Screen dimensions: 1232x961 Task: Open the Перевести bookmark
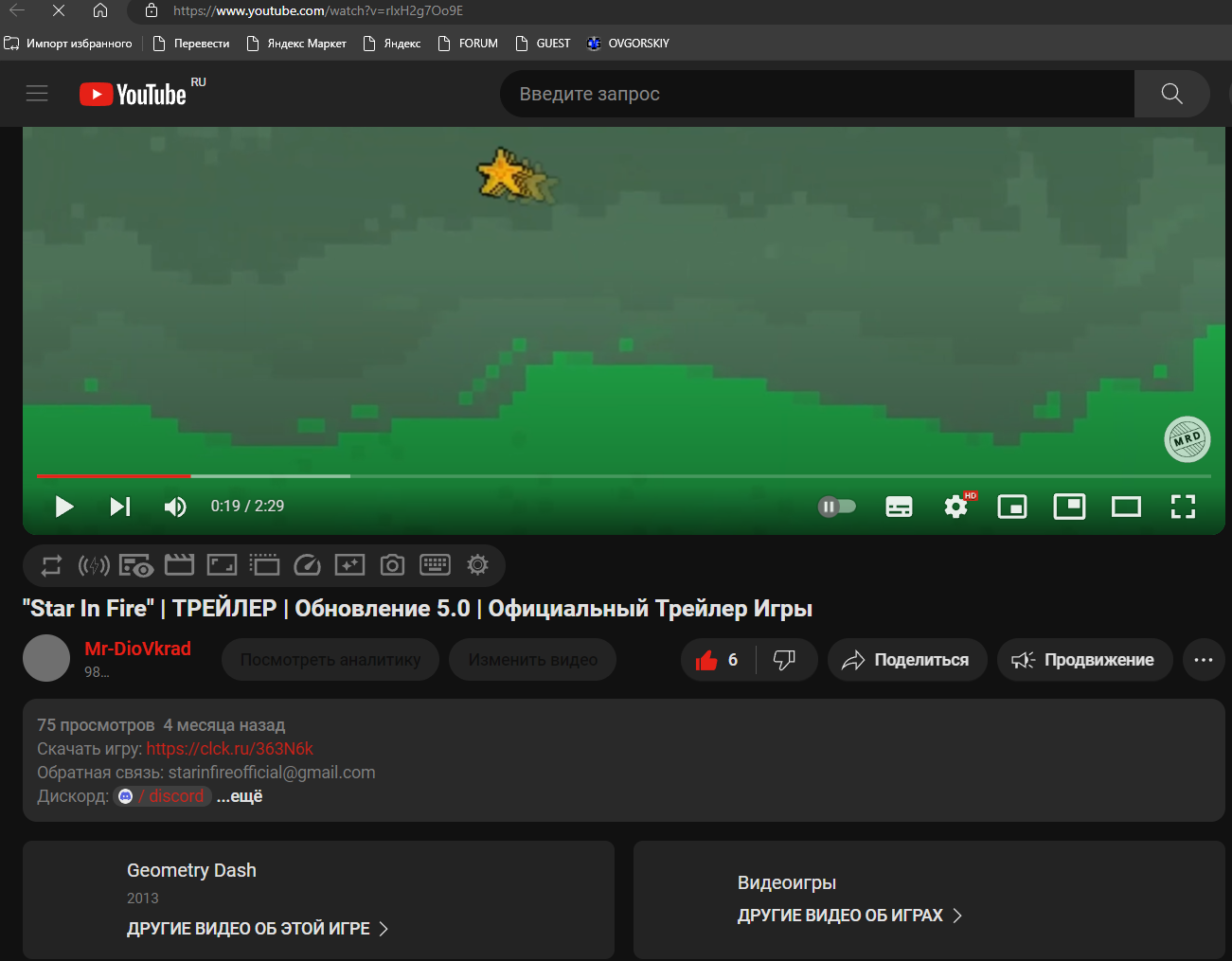pos(191,44)
